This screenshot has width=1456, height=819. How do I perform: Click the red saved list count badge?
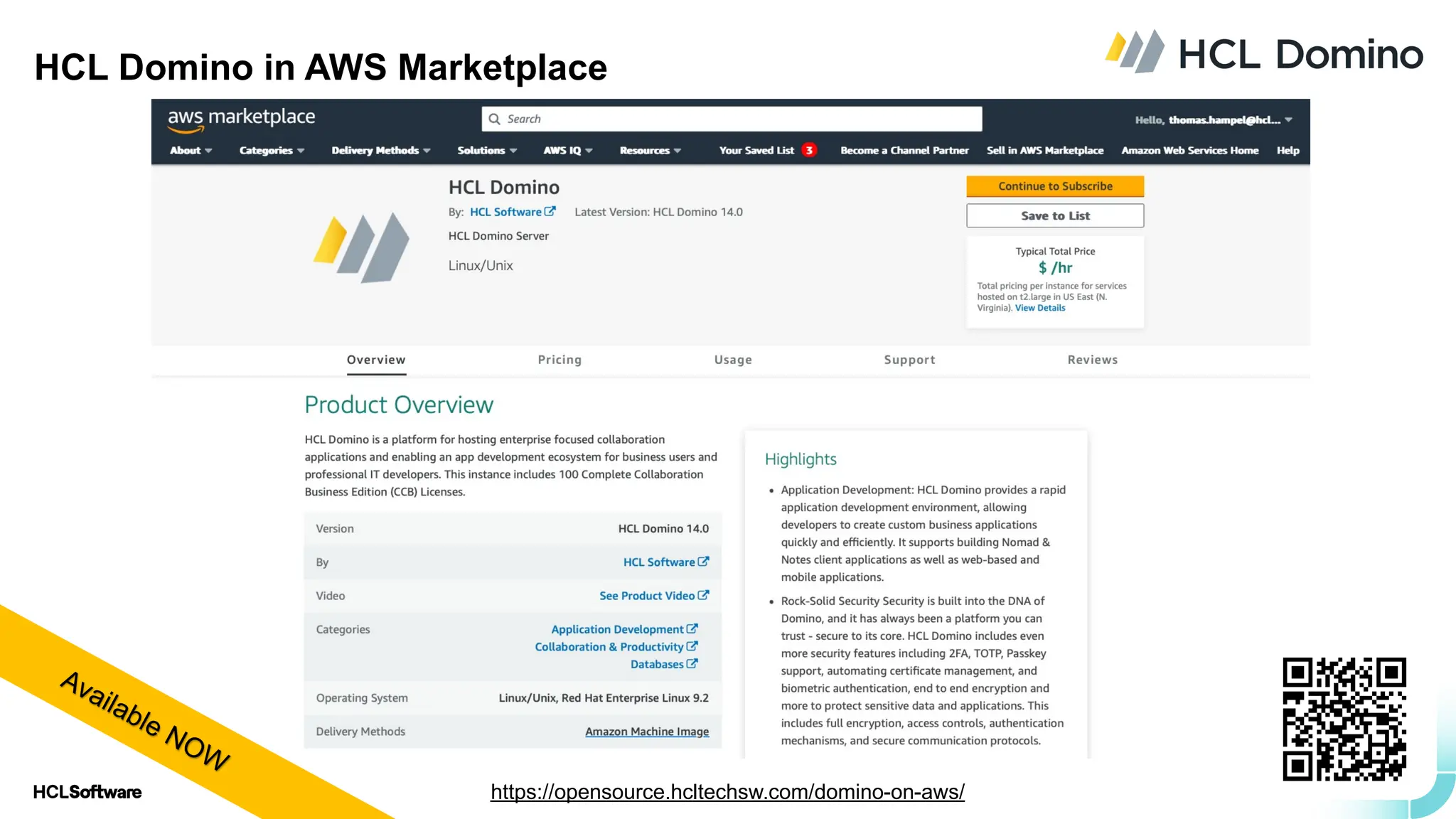(809, 150)
